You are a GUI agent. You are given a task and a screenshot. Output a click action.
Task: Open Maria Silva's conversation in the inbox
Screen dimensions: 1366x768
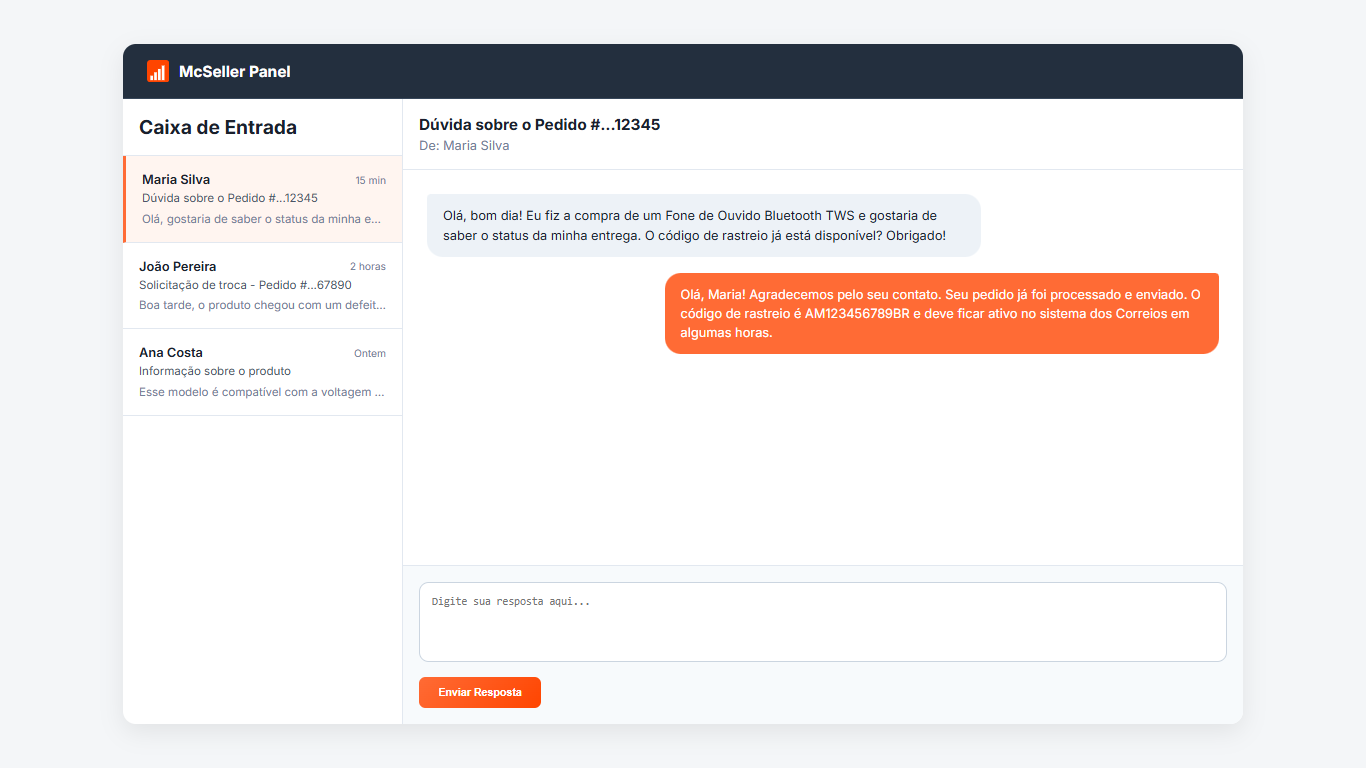coord(263,199)
